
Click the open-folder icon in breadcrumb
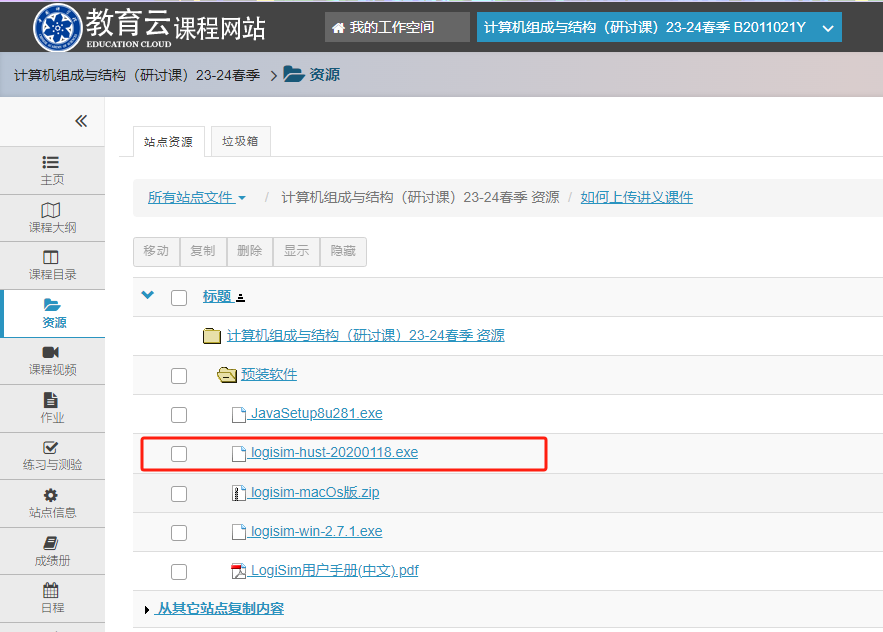(x=294, y=74)
